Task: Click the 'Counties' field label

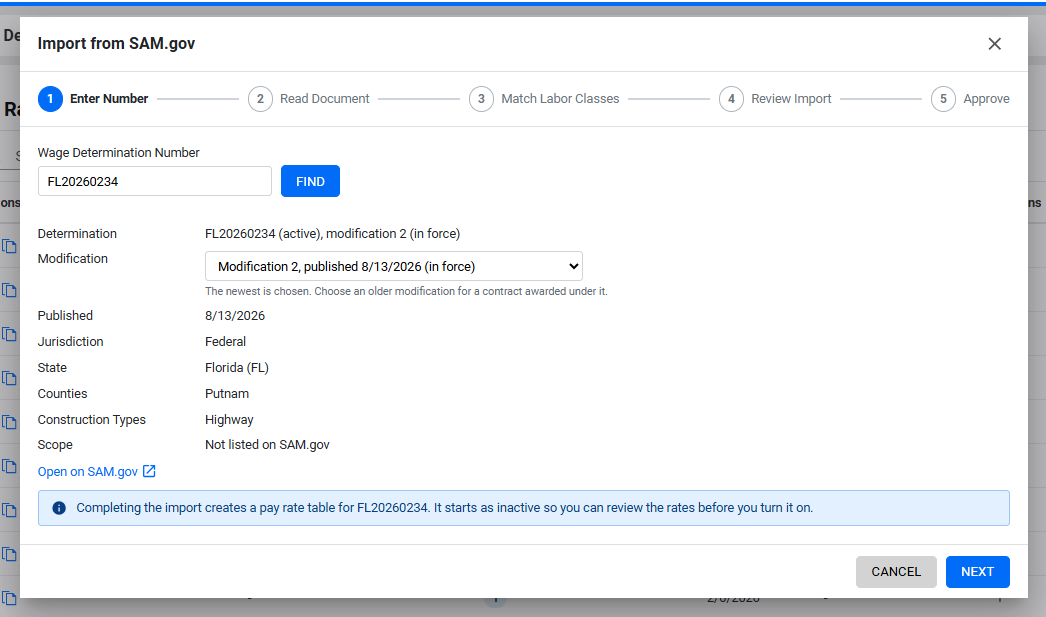Action: tap(63, 394)
